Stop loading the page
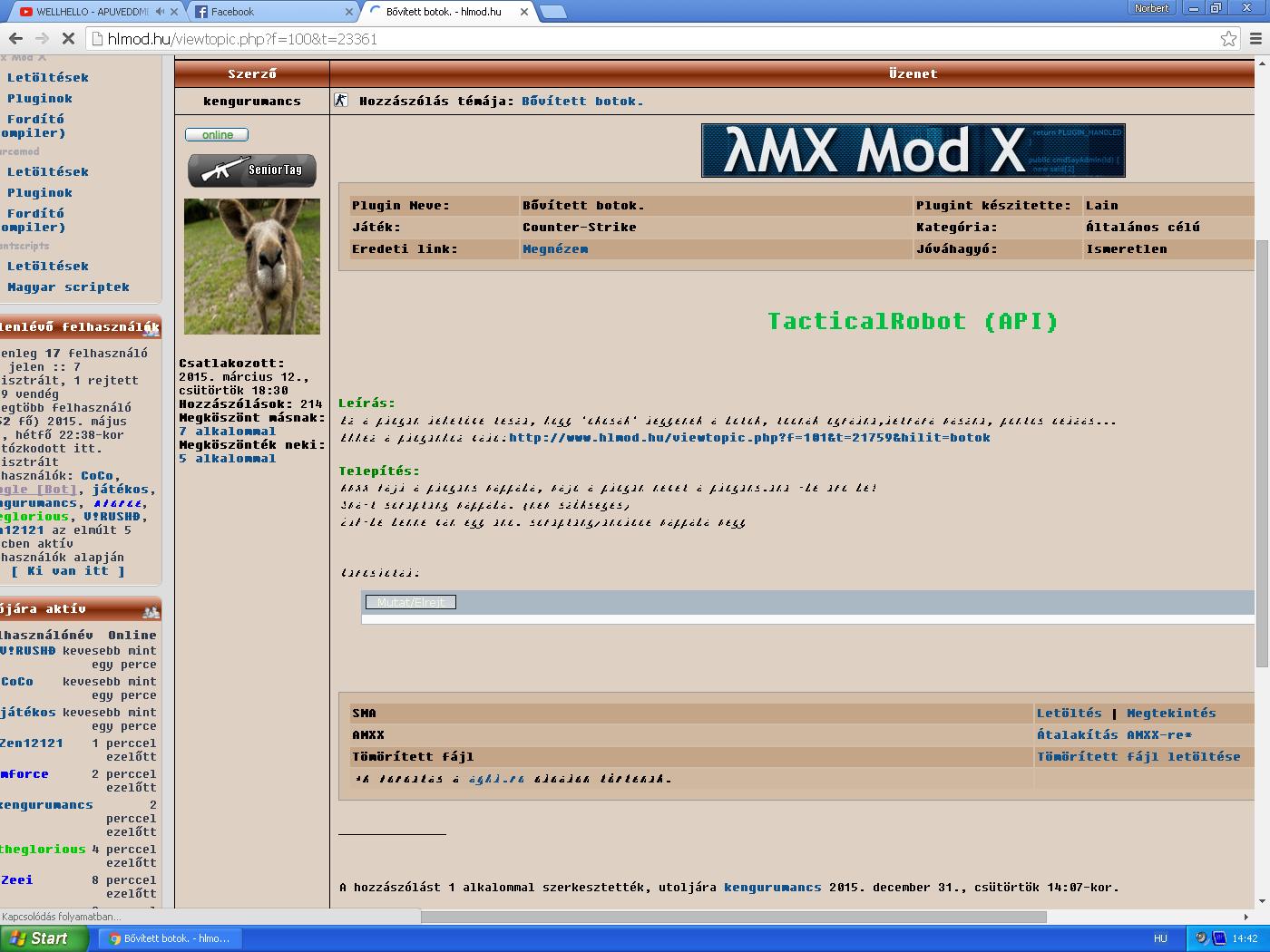Screen dimensions: 1270x952 [69, 39]
